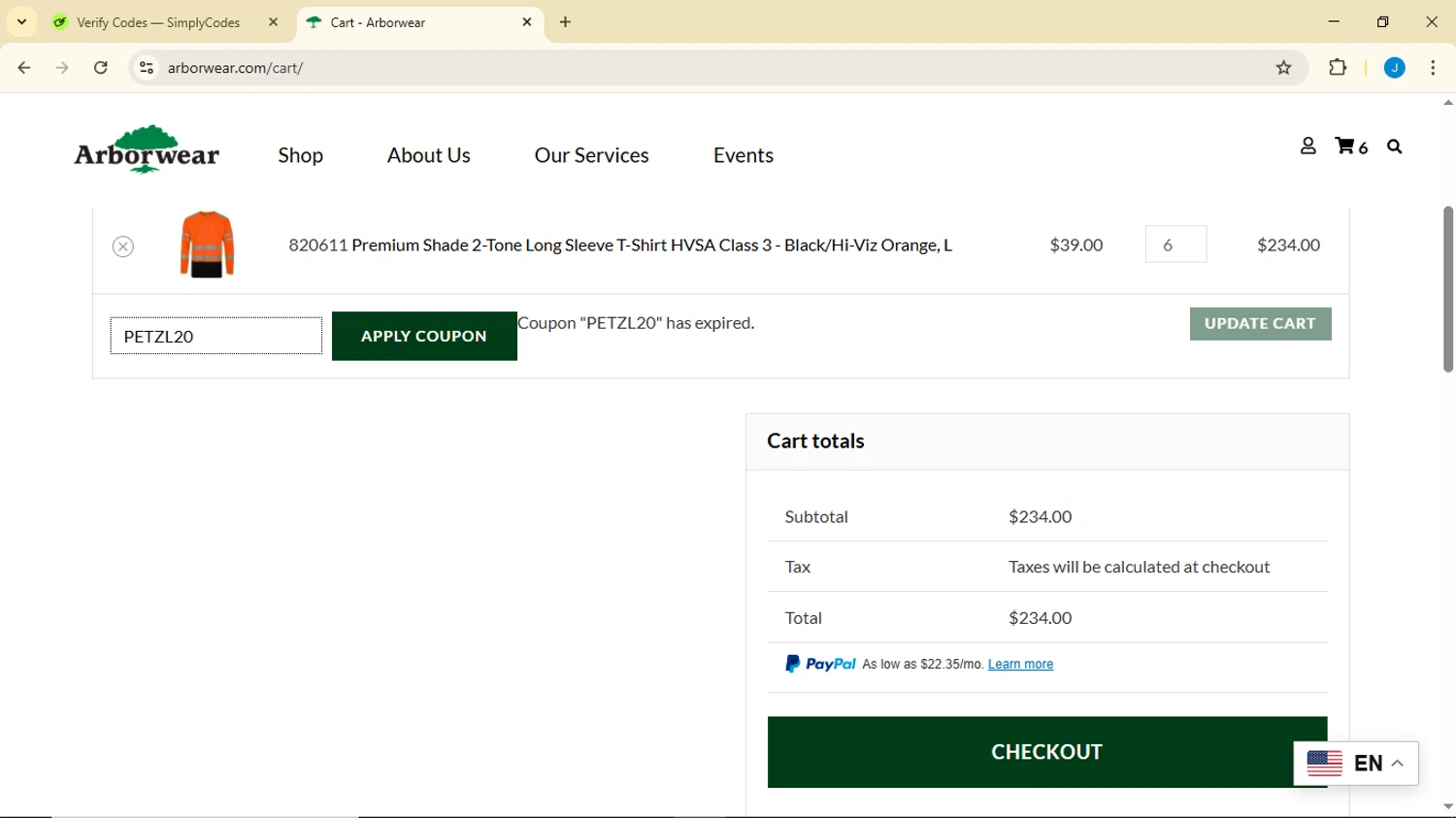Image resolution: width=1456 pixels, height=818 pixels.
Task: Click the page vertical scrollbar thumb
Action: [x=1448, y=289]
